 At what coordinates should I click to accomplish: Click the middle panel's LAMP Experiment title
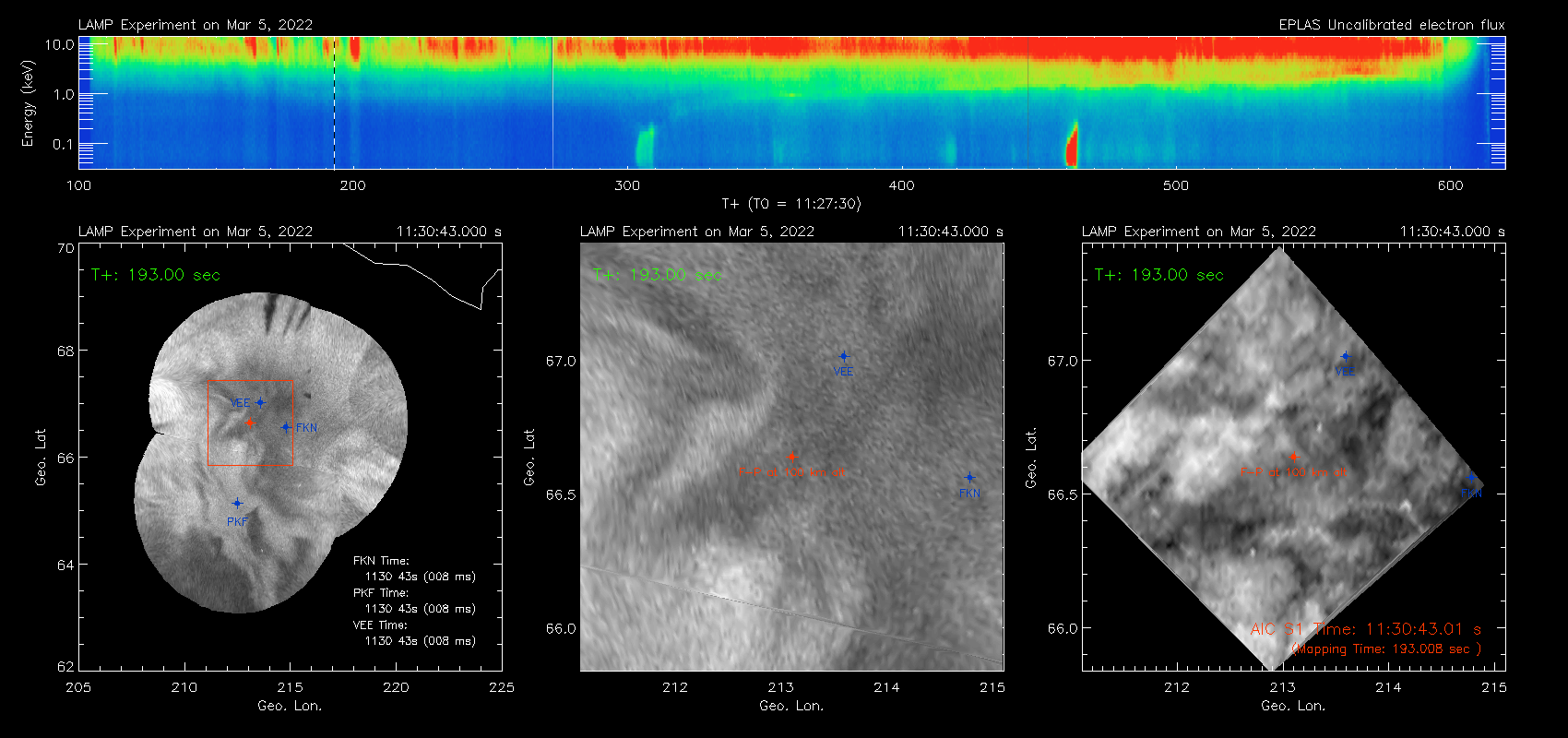697,232
